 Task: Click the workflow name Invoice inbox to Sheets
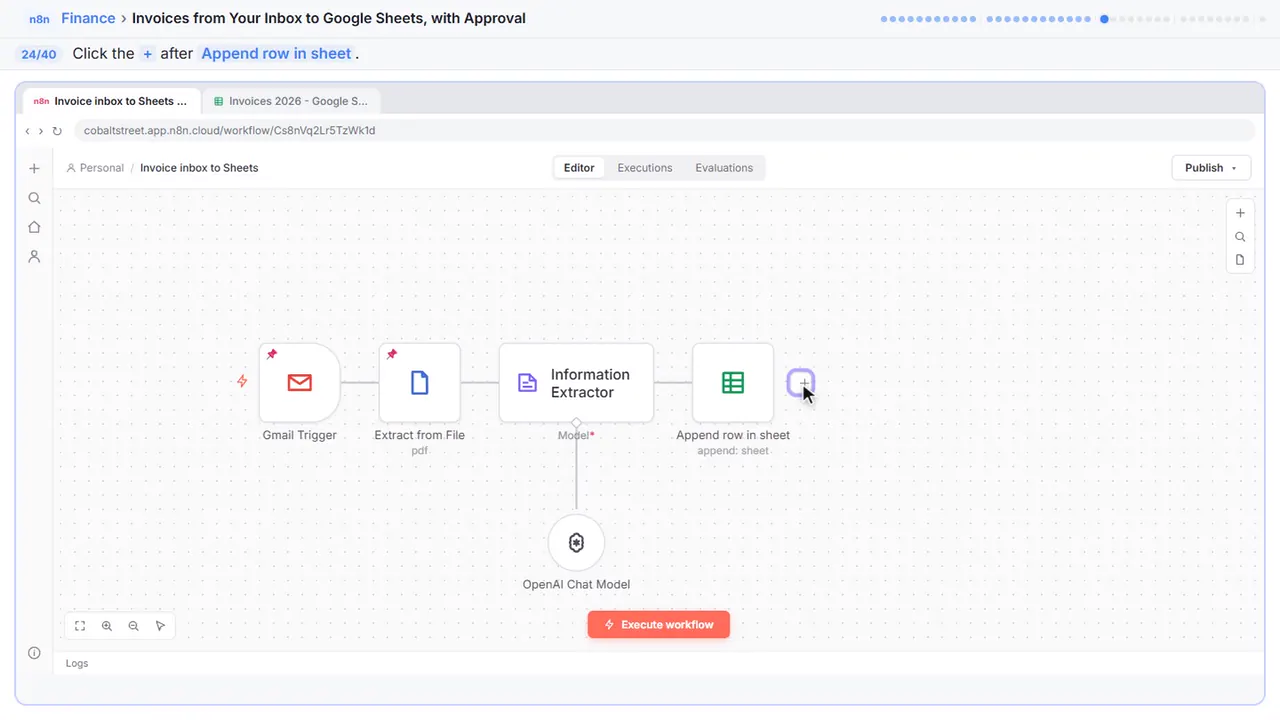[x=199, y=168]
